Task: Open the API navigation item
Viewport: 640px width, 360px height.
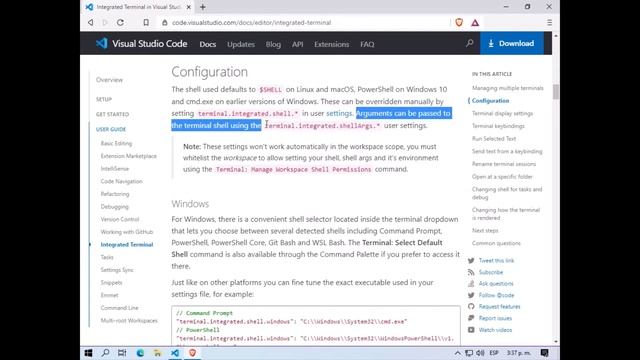Action: pos(298,44)
